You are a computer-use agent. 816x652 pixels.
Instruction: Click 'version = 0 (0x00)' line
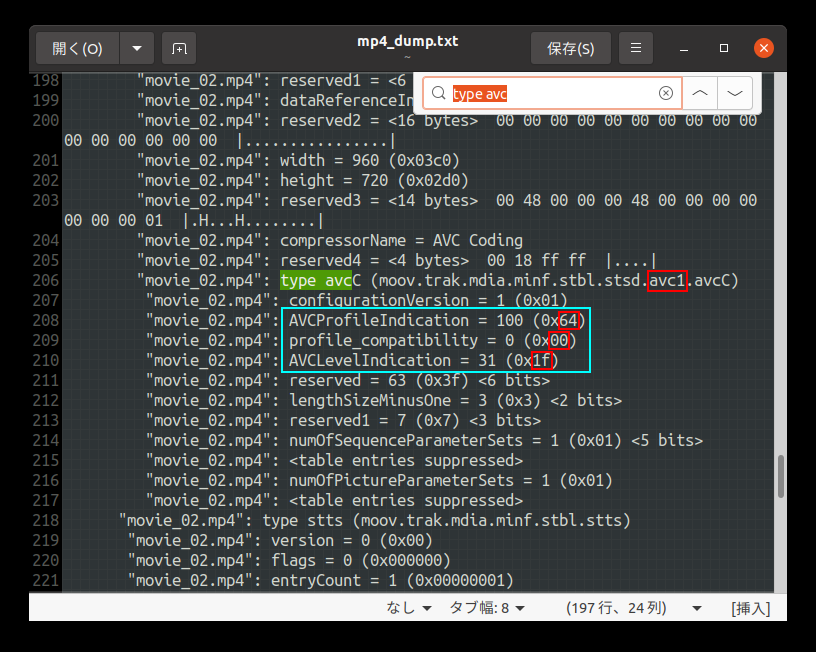[352, 541]
